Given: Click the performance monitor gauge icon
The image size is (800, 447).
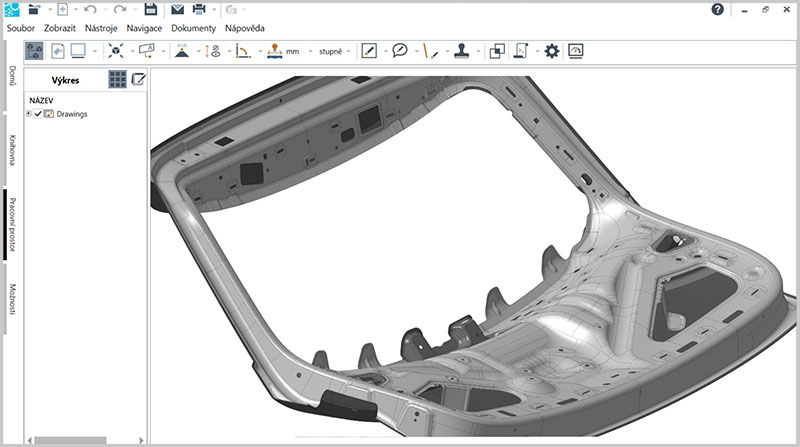Looking at the screenshot, I should (x=575, y=51).
